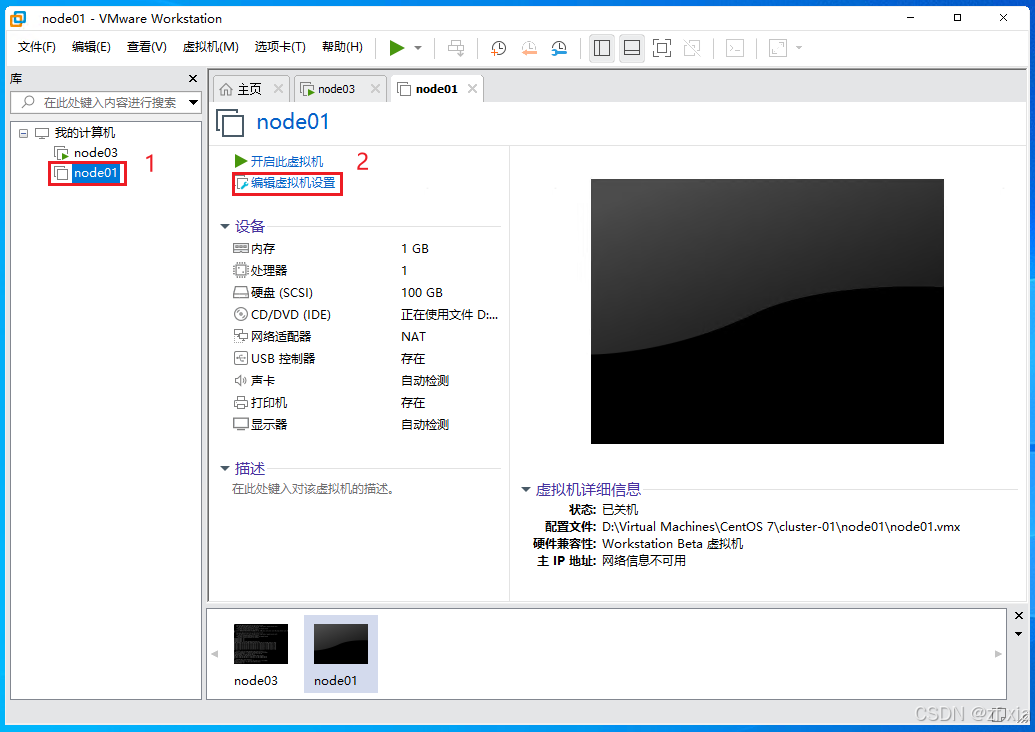Screen dimensions: 1035x732
Task: Close the node01 tab
Action: click(x=472, y=88)
